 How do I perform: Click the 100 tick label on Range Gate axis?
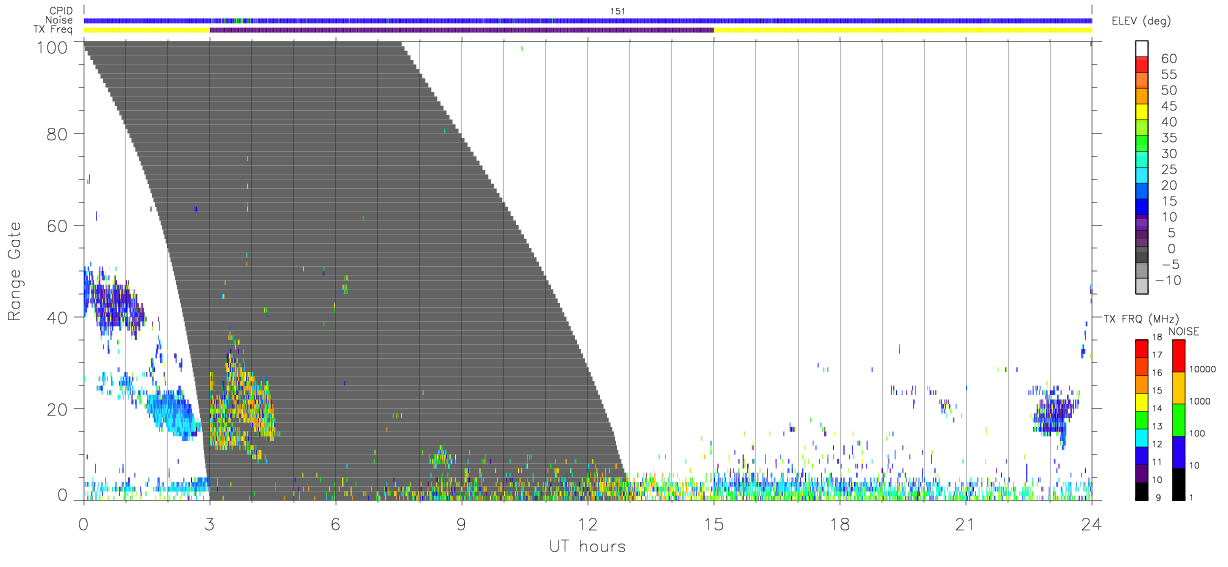[54, 46]
